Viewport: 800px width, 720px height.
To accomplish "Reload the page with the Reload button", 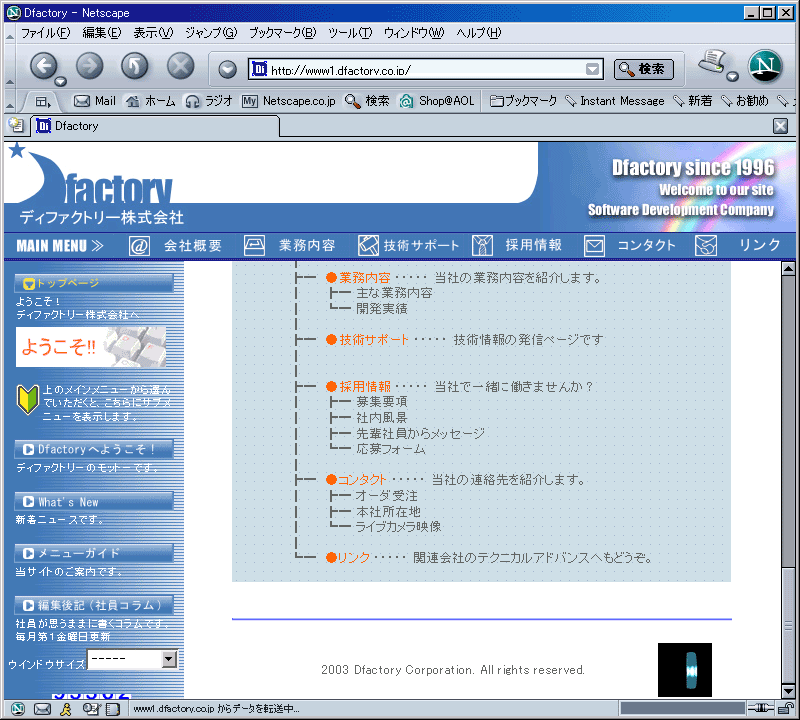I will (135, 66).
